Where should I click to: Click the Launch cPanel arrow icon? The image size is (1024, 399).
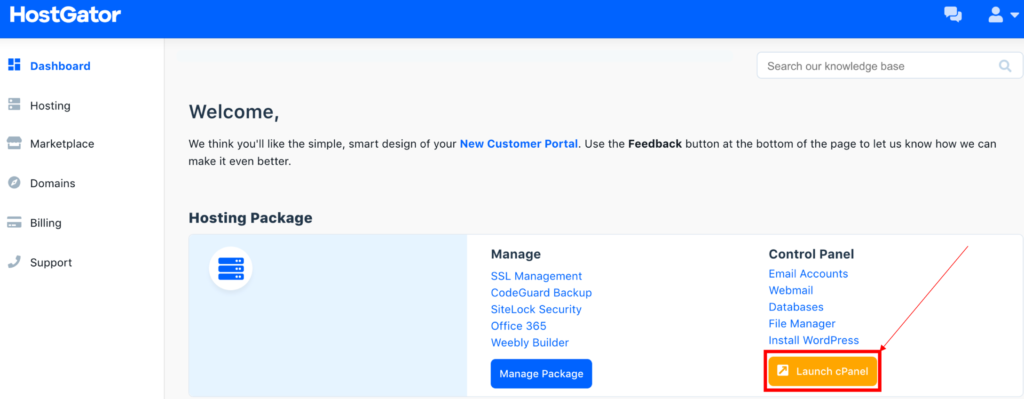coord(782,371)
